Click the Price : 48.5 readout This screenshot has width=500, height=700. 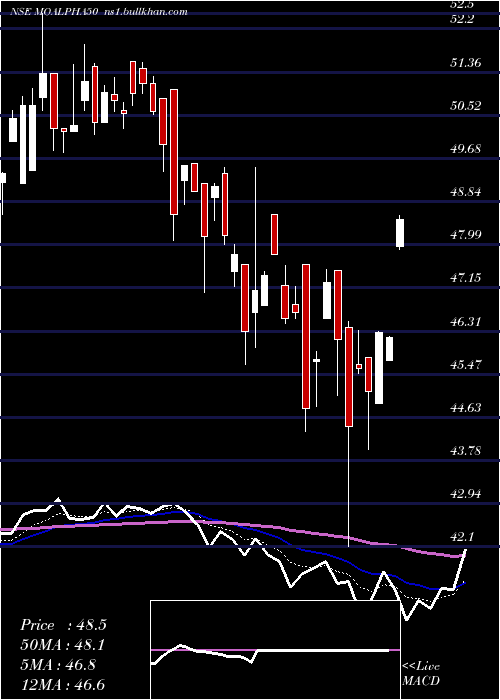pos(63,625)
